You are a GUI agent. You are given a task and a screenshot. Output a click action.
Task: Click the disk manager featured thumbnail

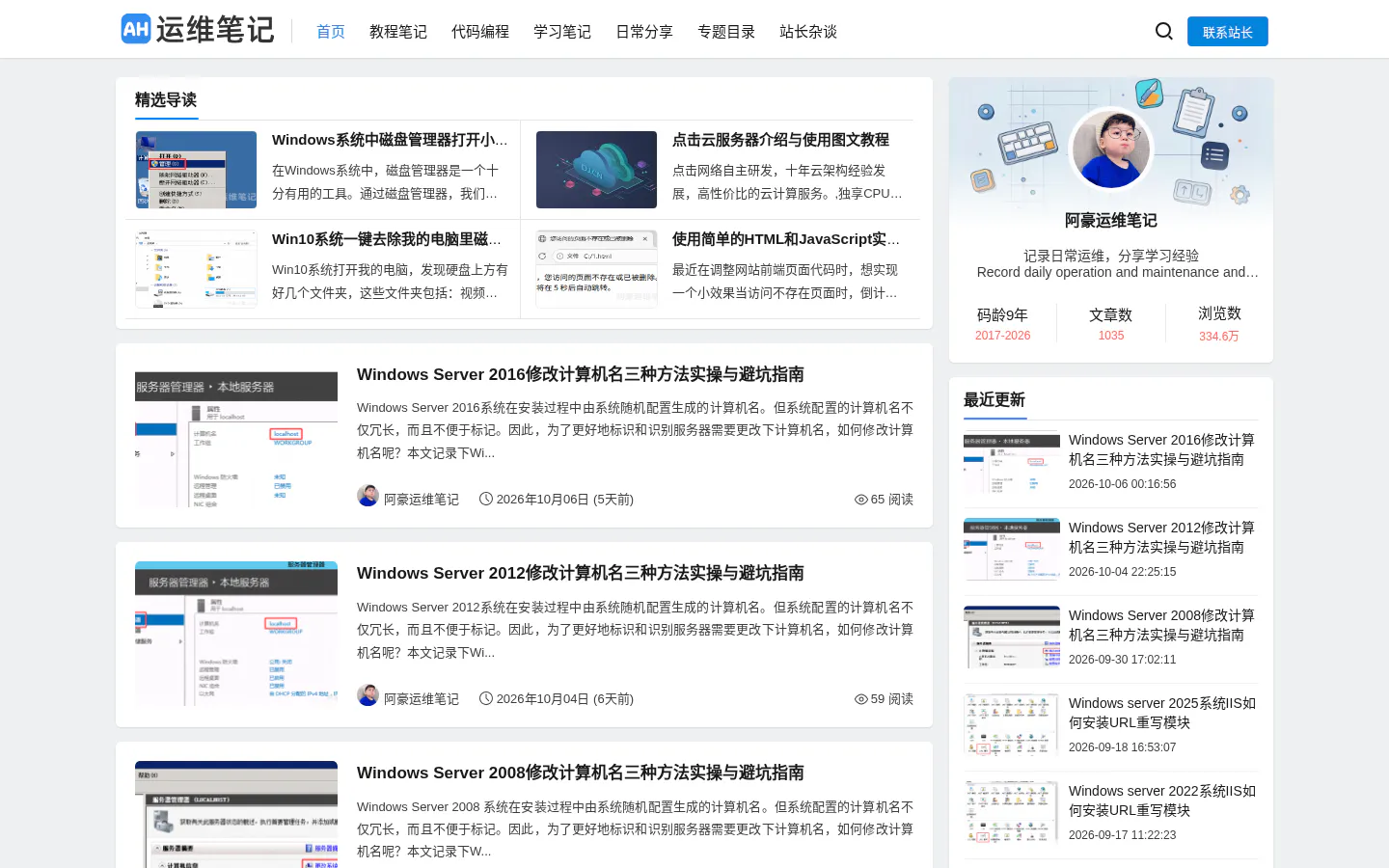tap(196, 170)
